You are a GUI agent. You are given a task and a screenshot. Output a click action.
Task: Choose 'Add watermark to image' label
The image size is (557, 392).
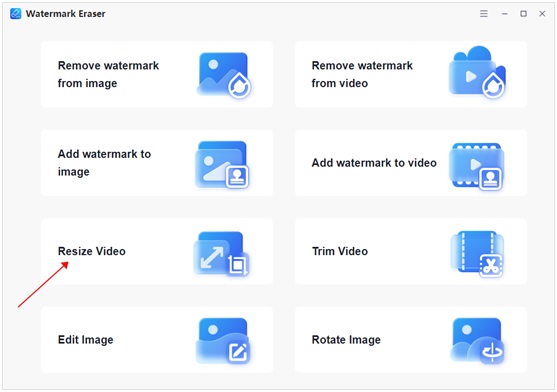104,163
